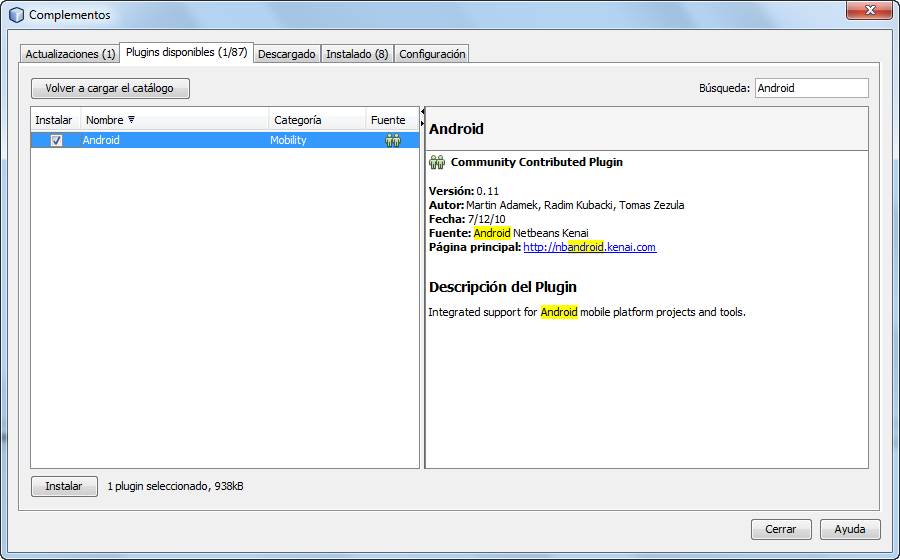Viewport: 900px width, 560px height.
Task: Click the Fuente: Android Netbeans Kenai text
Action: pyautogui.click(x=509, y=233)
